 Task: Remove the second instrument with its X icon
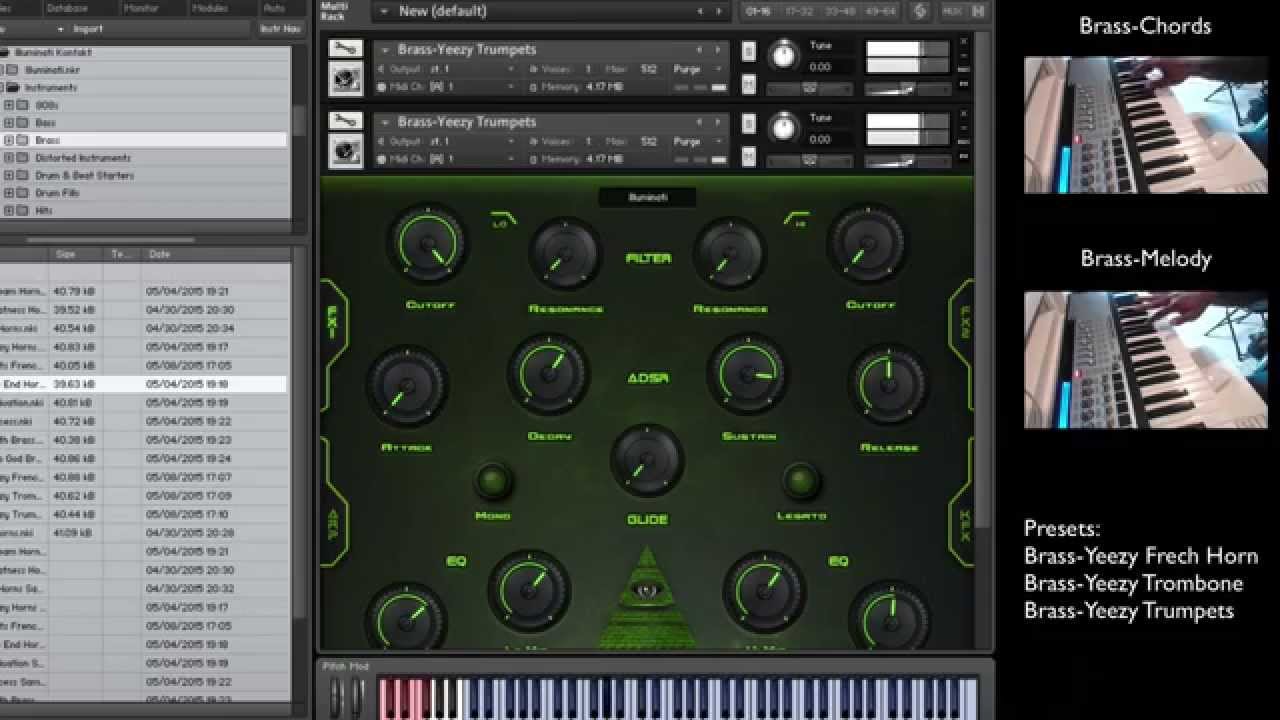tap(964, 114)
